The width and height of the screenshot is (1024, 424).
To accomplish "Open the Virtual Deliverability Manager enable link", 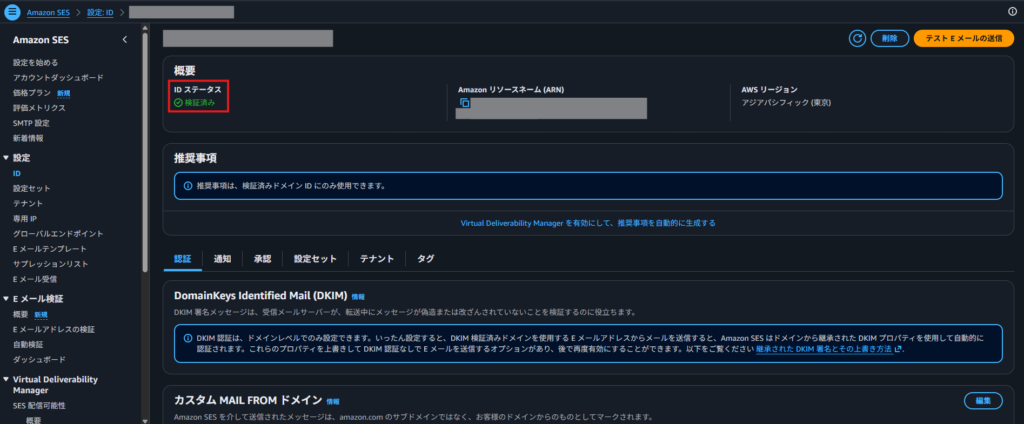I will [588, 223].
